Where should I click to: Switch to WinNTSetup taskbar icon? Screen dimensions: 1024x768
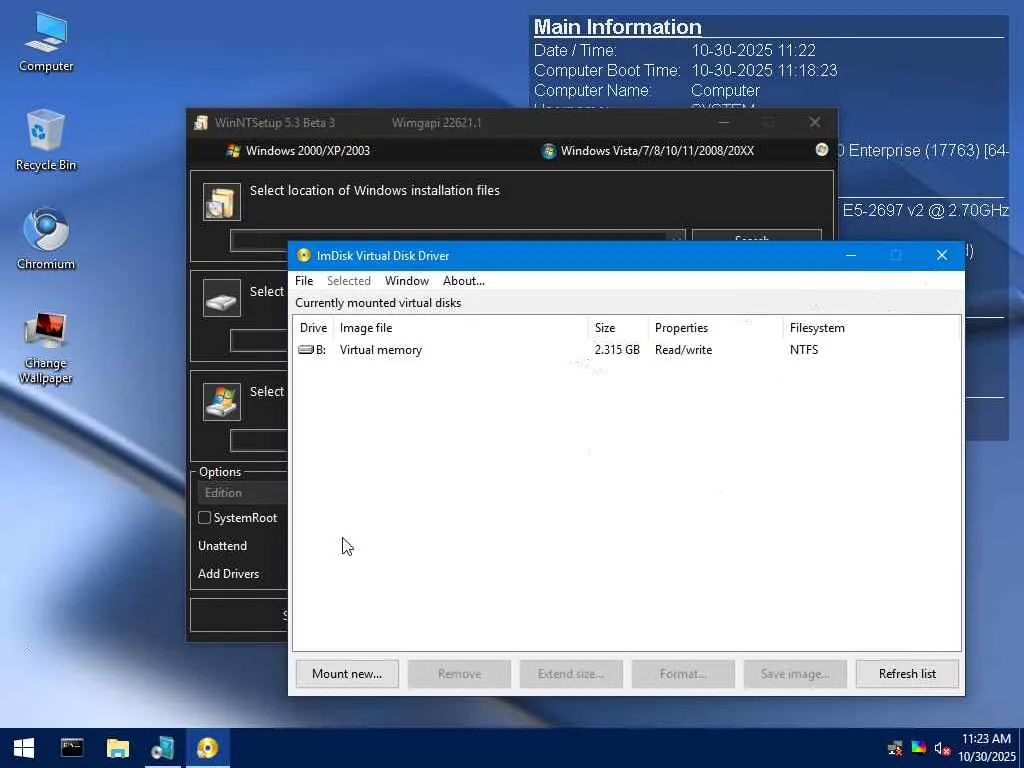(162, 748)
